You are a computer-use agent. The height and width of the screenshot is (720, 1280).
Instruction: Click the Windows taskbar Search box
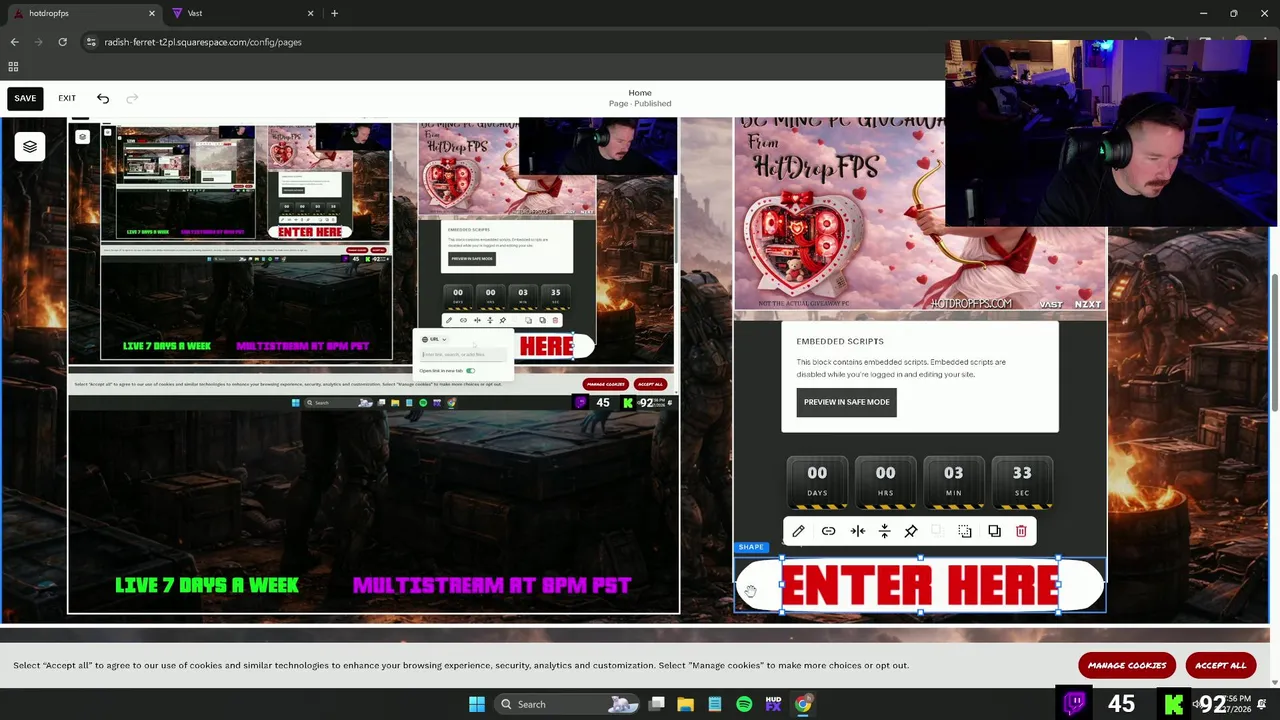[x=567, y=704]
